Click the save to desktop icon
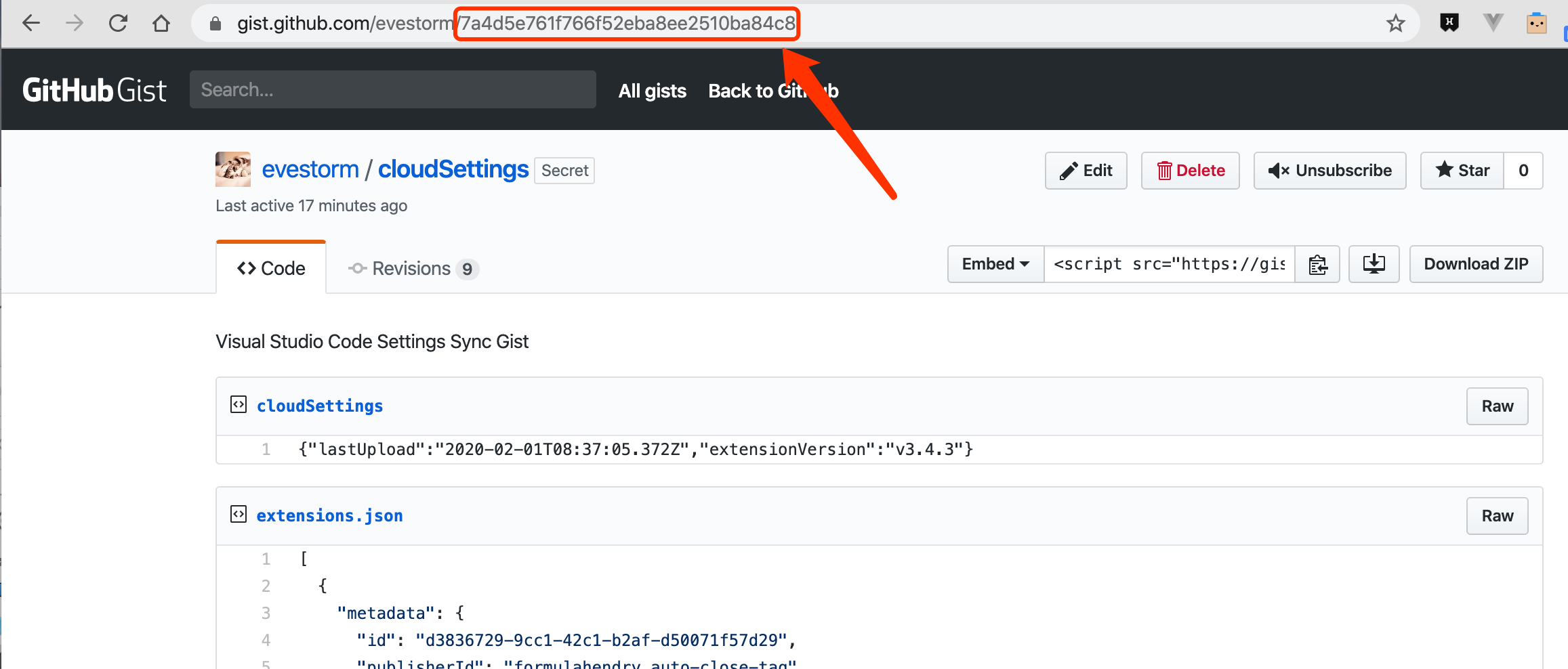 point(1374,264)
